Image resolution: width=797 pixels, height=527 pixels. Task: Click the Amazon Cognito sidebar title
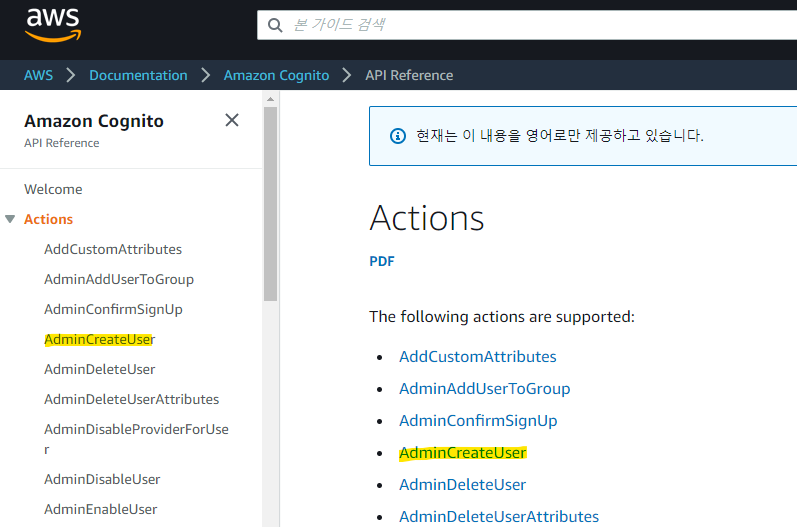pos(94,121)
